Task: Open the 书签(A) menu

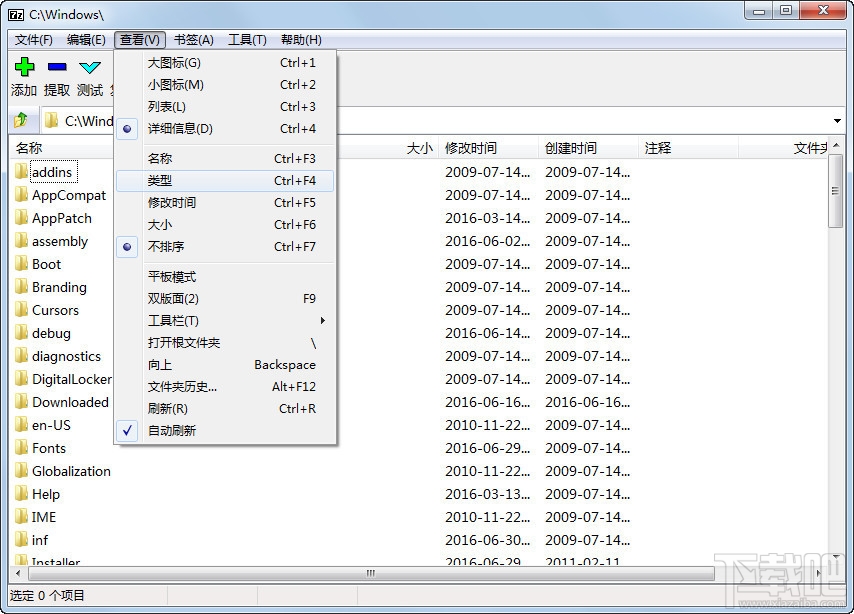Action: pyautogui.click(x=193, y=40)
